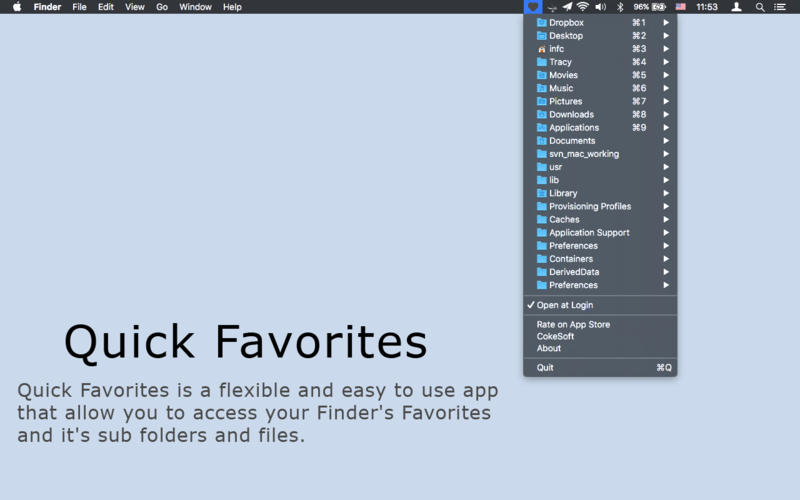The width and height of the screenshot is (800, 500).
Task: Toggle the Open at Login option
Action: coord(565,305)
